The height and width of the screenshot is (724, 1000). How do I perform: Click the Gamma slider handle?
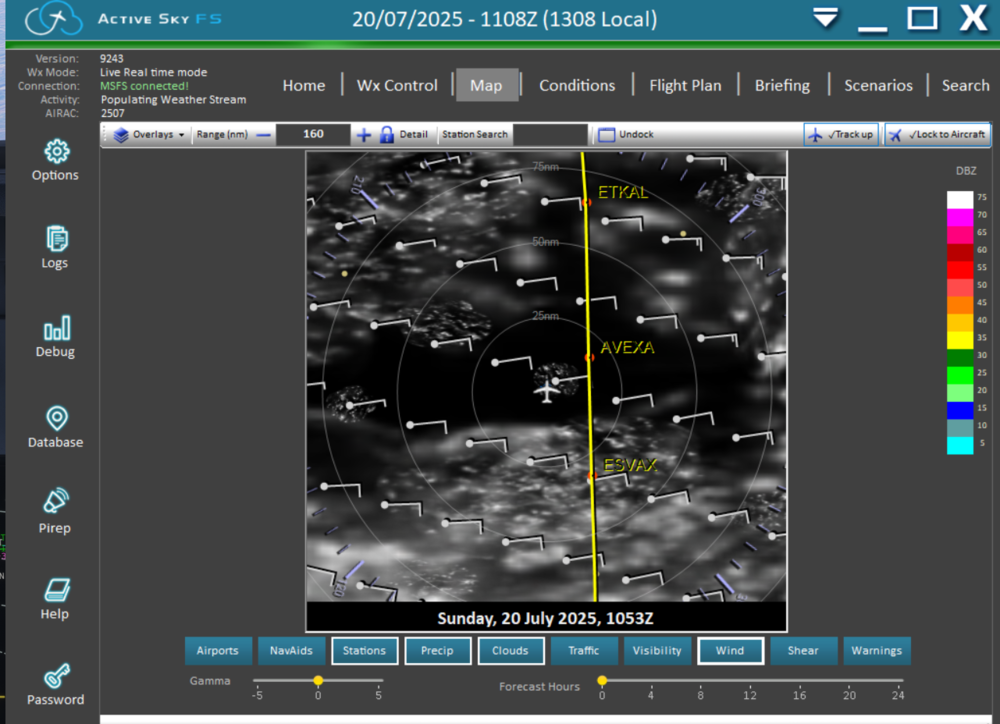point(318,680)
